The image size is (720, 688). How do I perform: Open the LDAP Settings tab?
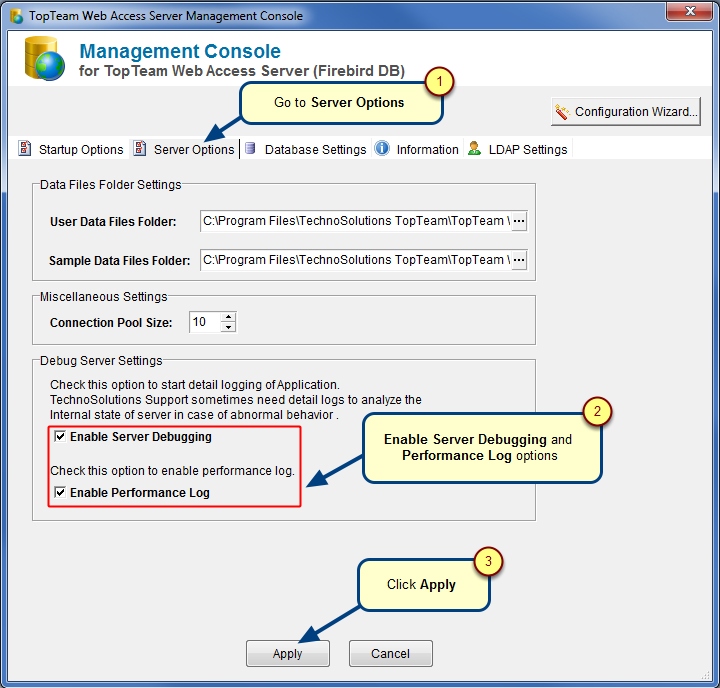[527, 150]
